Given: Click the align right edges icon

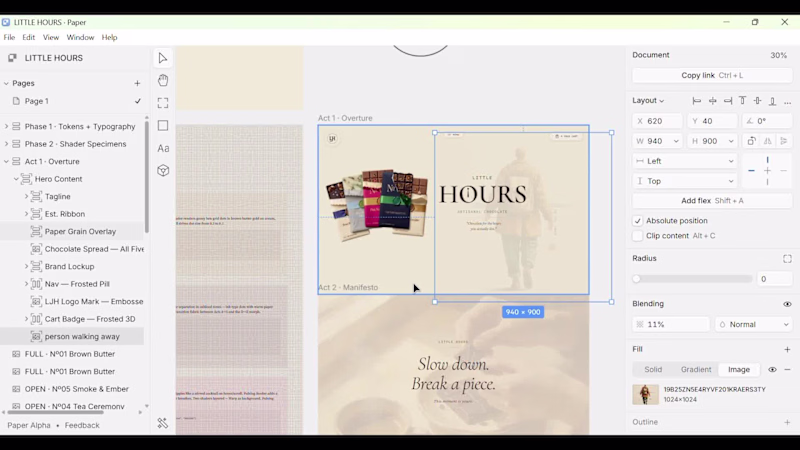Looking at the screenshot, I should (x=728, y=101).
